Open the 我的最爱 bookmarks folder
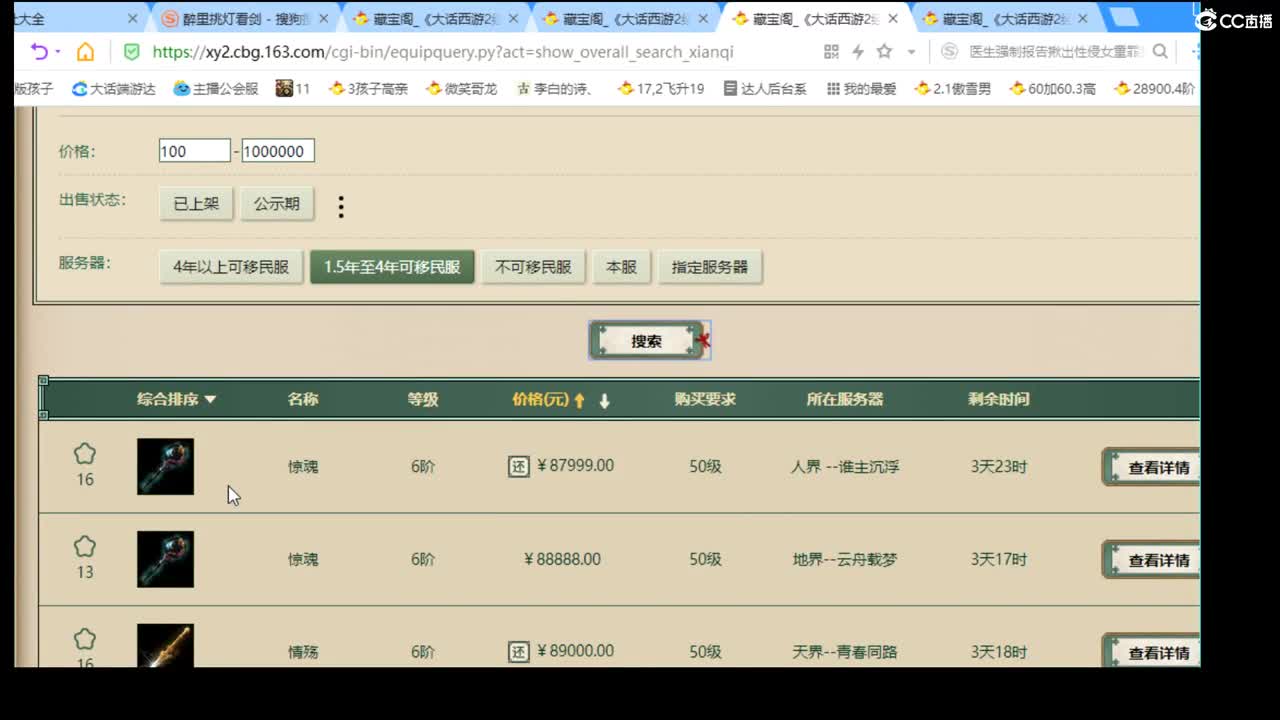 (x=861, y=89)
